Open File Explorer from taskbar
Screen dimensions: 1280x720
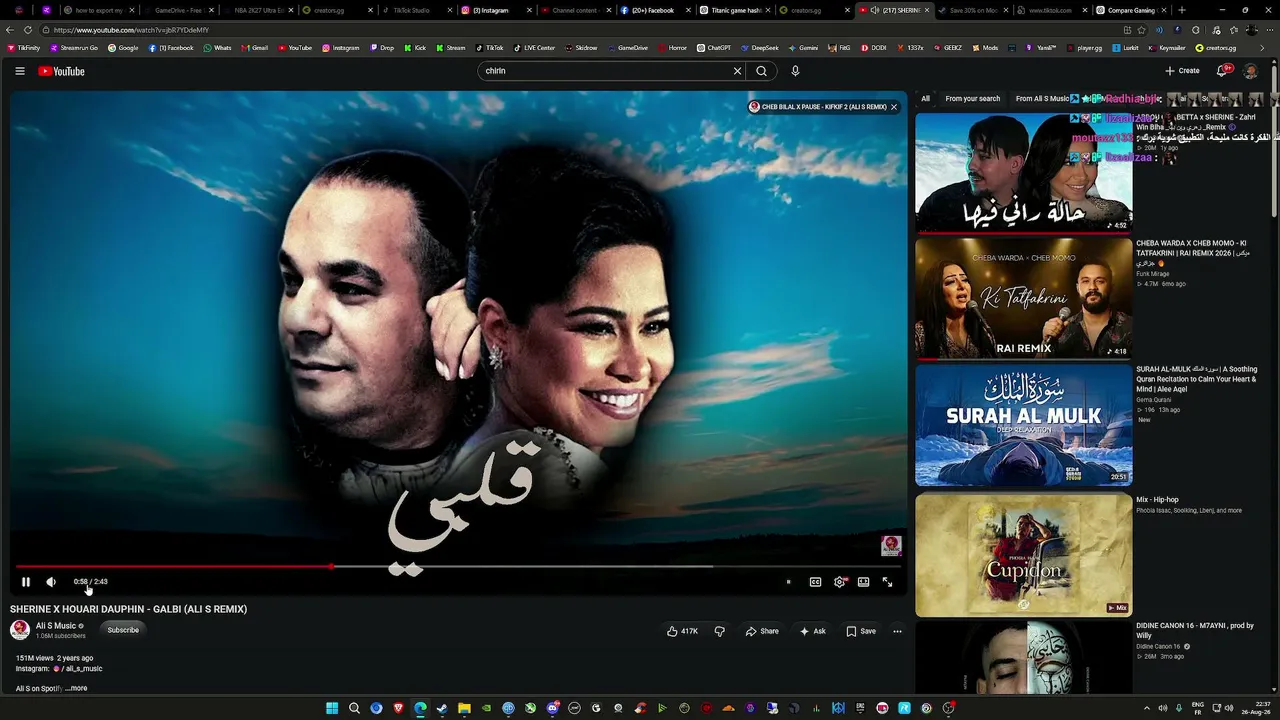[x=464, y=708]
